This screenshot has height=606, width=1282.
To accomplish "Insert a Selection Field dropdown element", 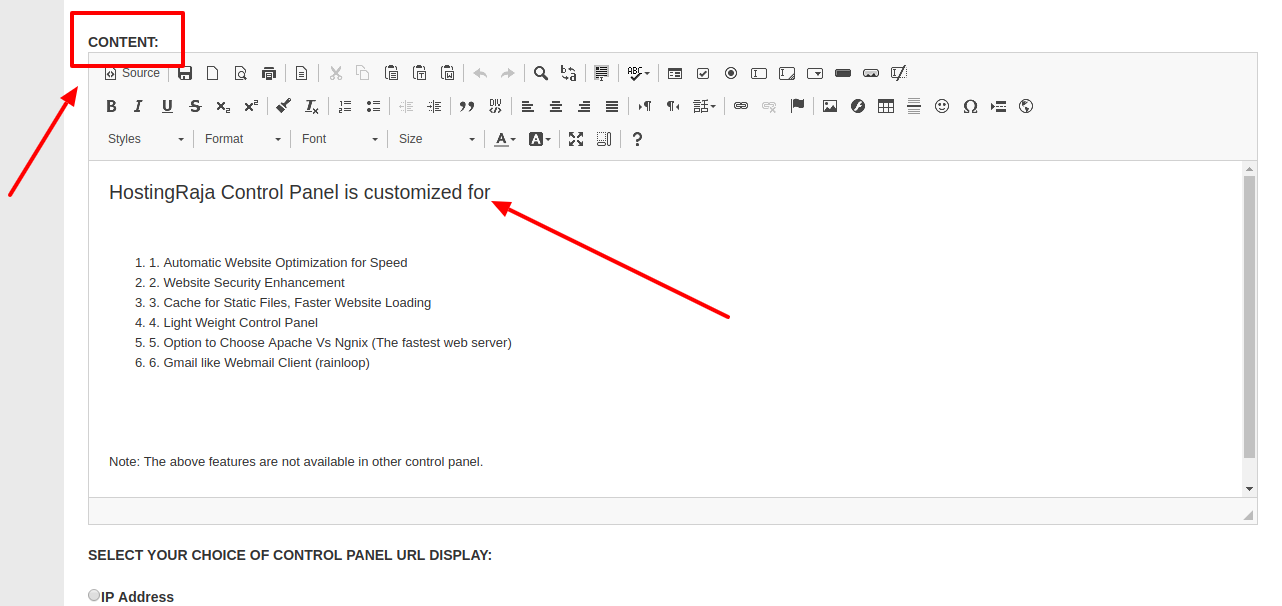I will tap(815, 73).
